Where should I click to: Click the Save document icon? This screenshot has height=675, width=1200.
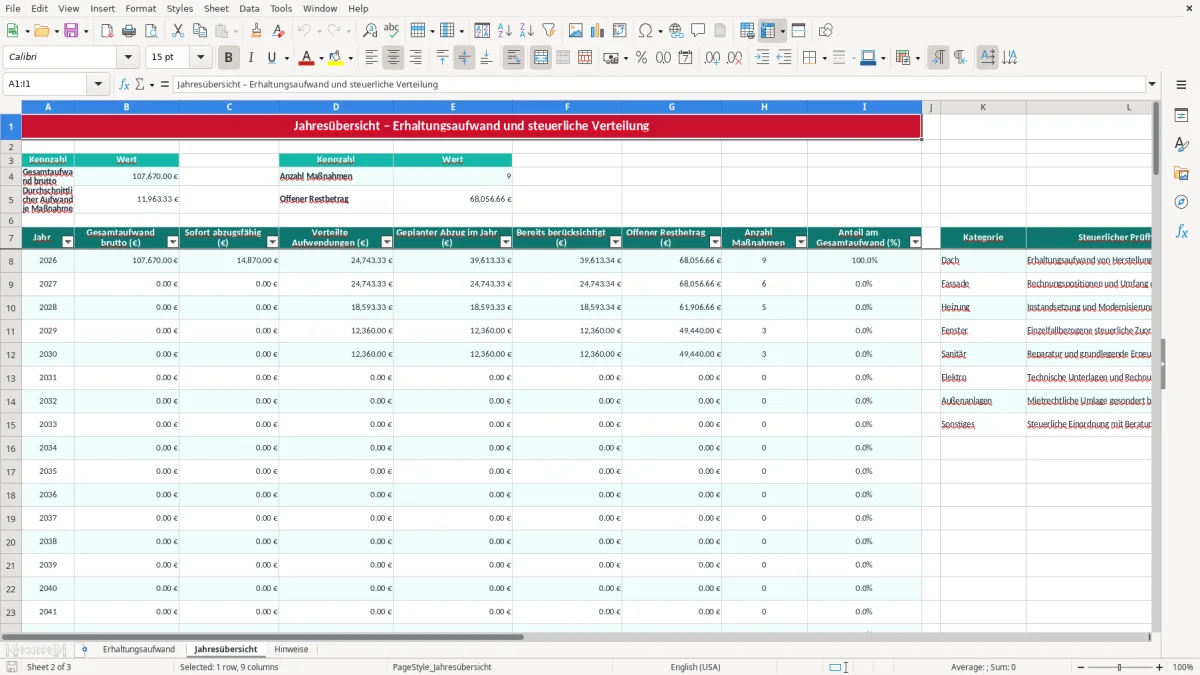click(x=71, y=31)
